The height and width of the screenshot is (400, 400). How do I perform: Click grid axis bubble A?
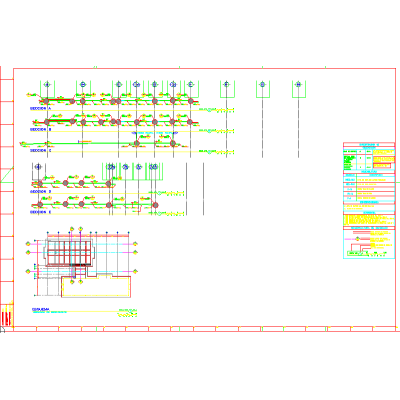[47, 85]
